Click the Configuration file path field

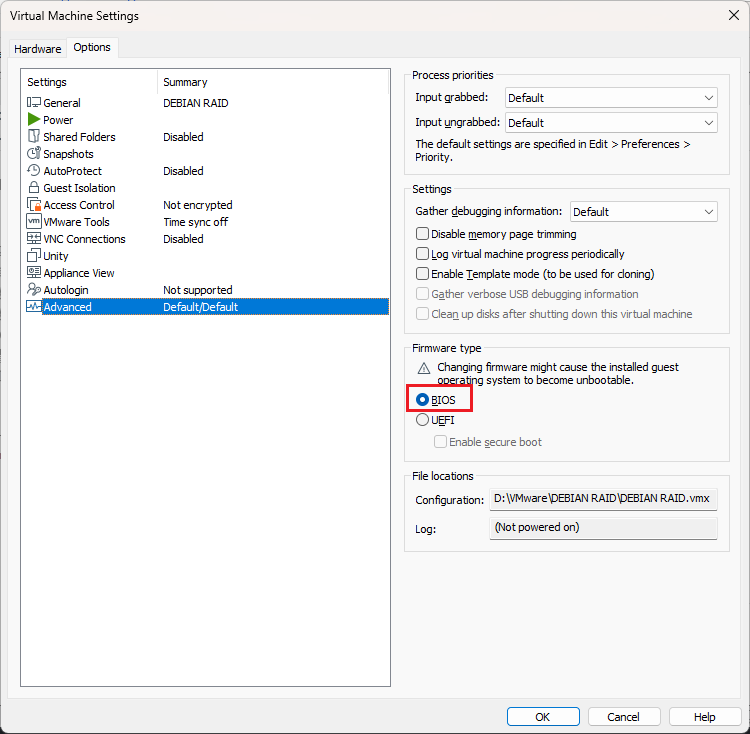point(603,499)
